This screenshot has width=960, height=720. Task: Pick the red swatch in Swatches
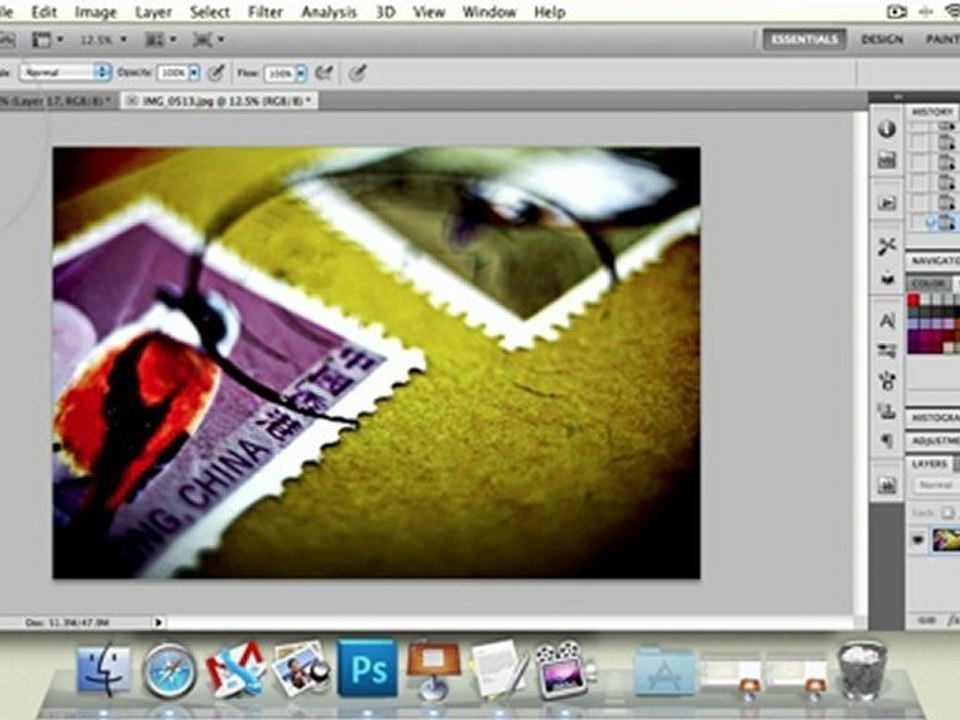click(x=913, y=299)
